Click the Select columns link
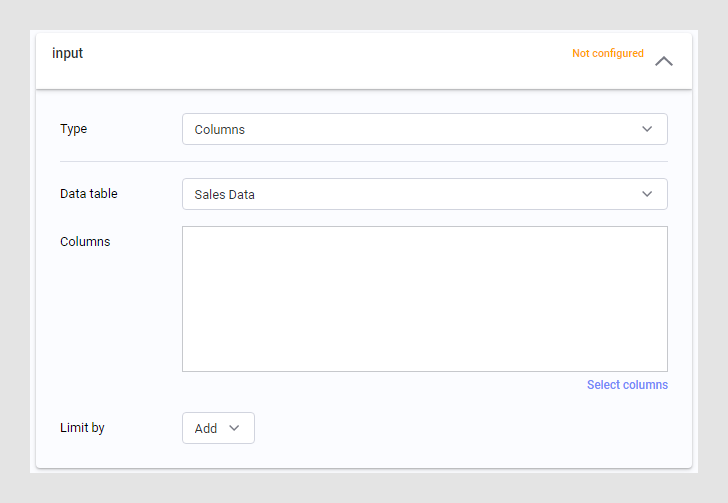The width and height of the screenshot is (728, 503). click(x=627, y=385)
